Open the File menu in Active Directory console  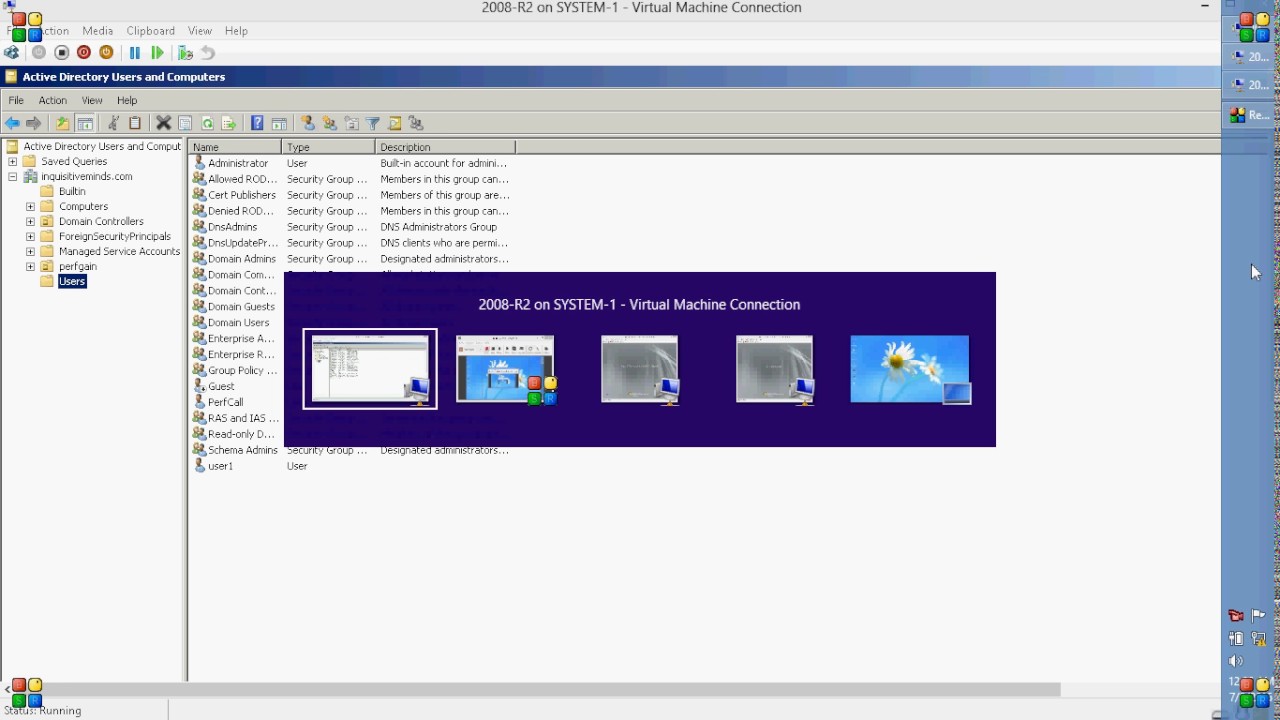click(x=16, y=100)
